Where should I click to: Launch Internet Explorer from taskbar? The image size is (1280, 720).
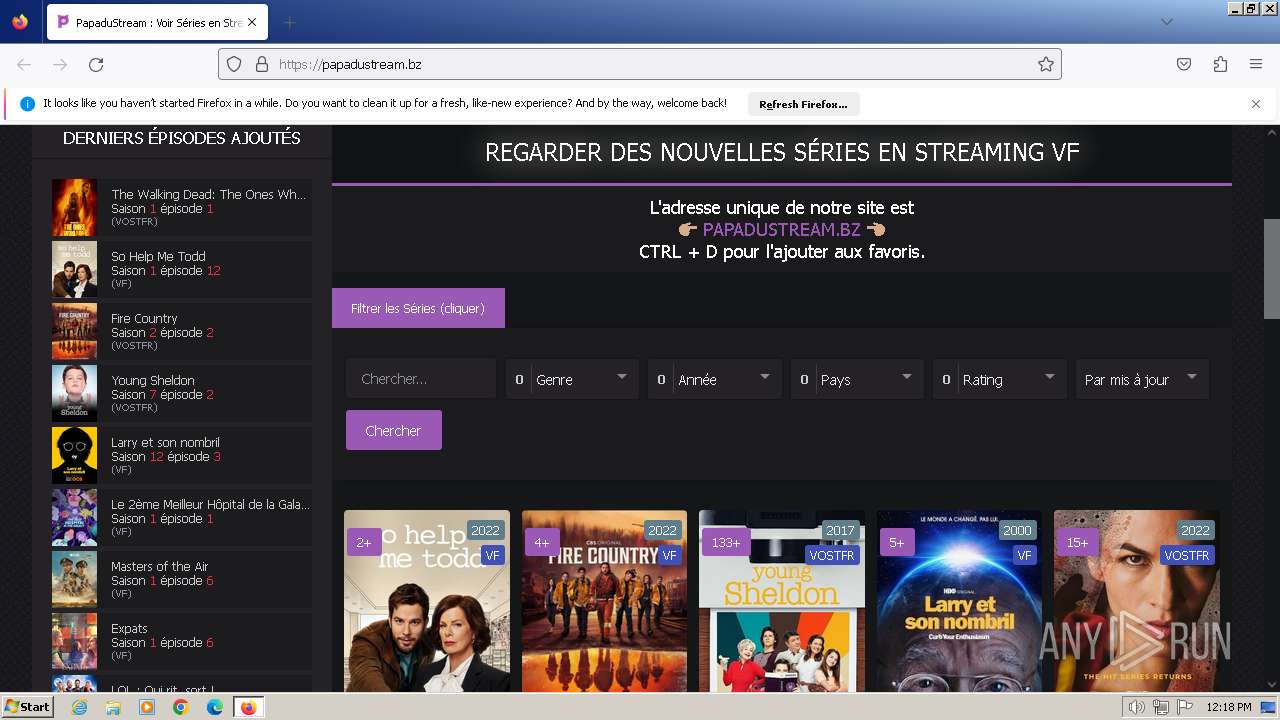tap(80, 707)
